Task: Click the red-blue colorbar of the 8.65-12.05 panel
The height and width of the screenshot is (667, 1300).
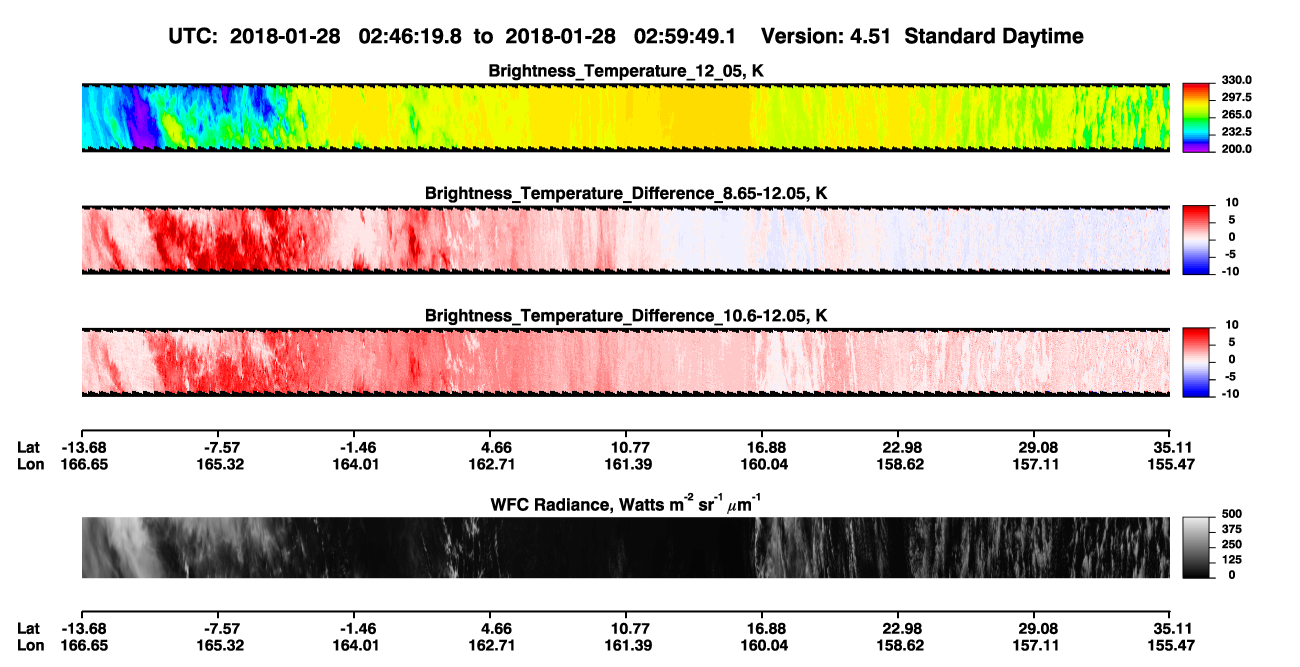Action: coord(1197,238)
